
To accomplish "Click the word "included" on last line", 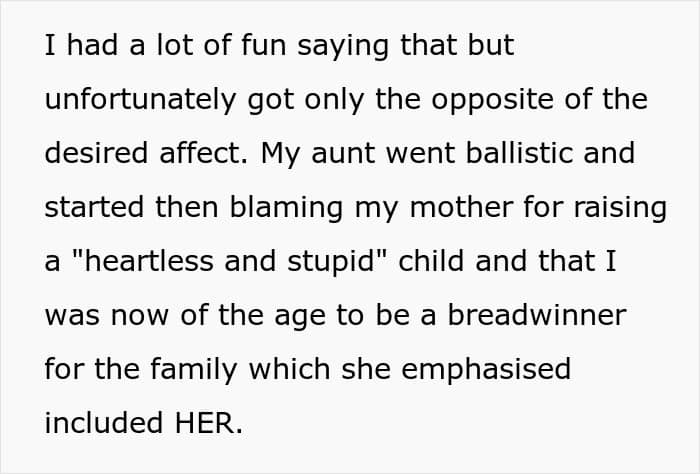I will pyautogui.click(x=104, y=423).
